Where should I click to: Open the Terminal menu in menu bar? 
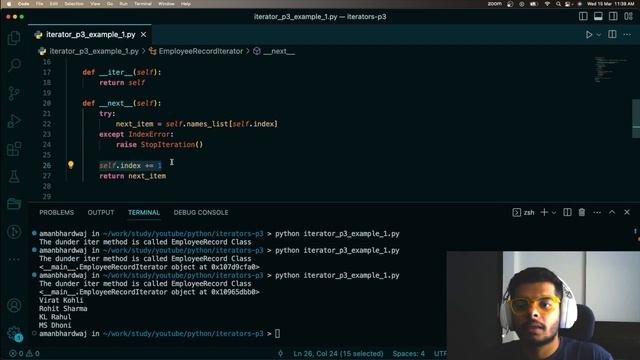143,4
